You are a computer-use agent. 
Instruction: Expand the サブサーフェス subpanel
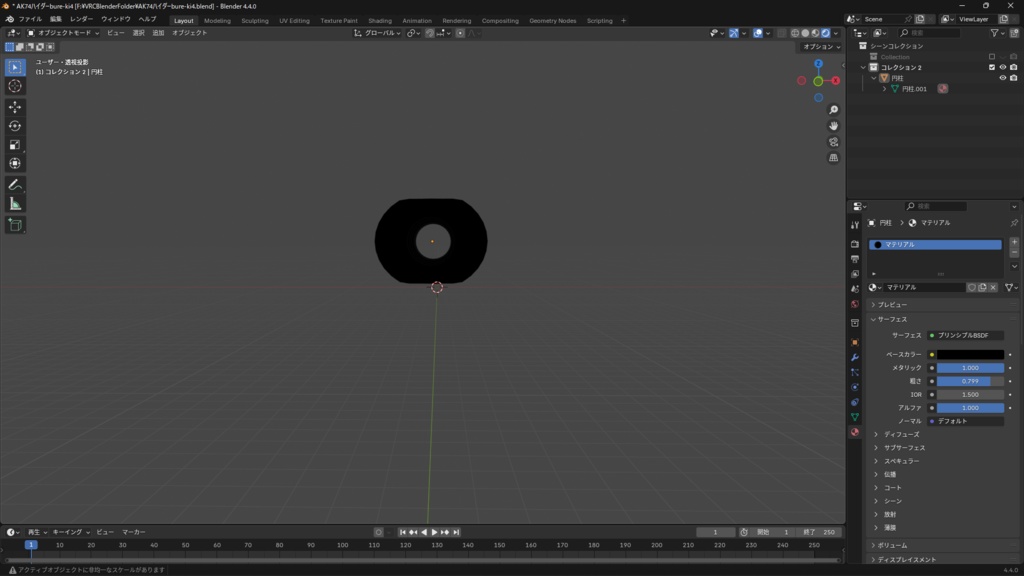click(x=904, y=448)
